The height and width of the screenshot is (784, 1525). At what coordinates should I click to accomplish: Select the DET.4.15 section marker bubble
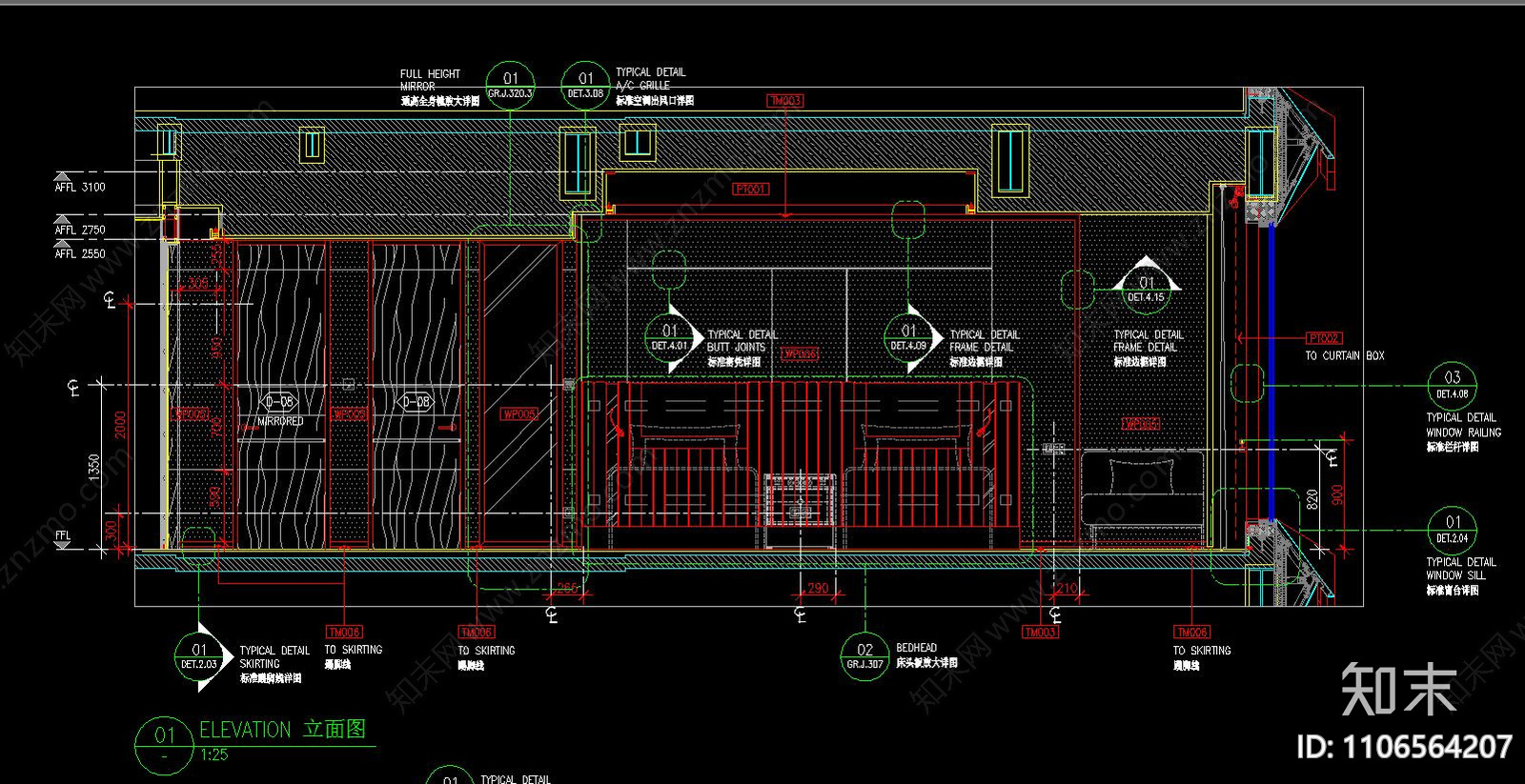(x=1146, y=290)
